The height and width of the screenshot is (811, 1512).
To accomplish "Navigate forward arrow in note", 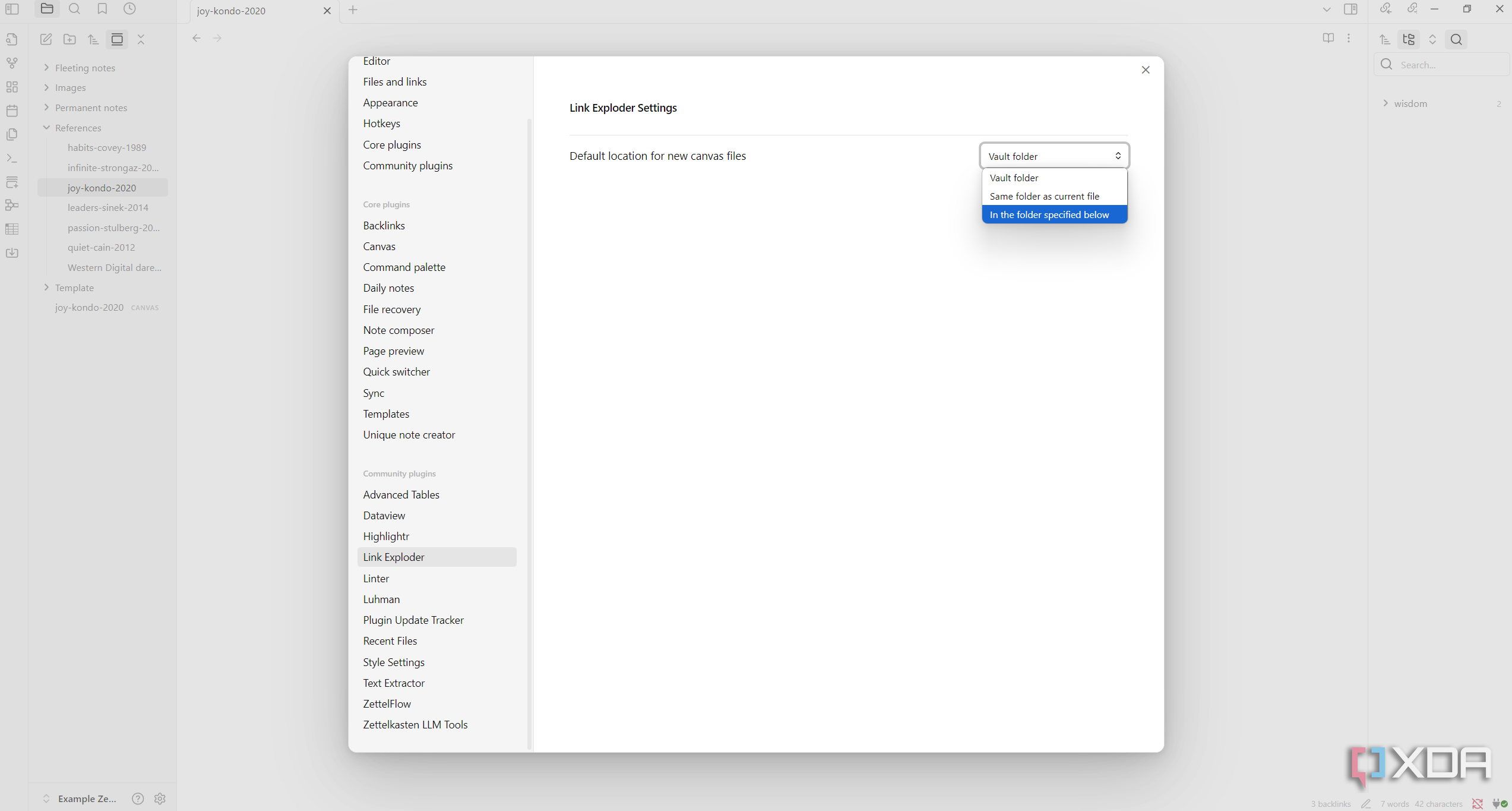I will click(x=217, y=38).
